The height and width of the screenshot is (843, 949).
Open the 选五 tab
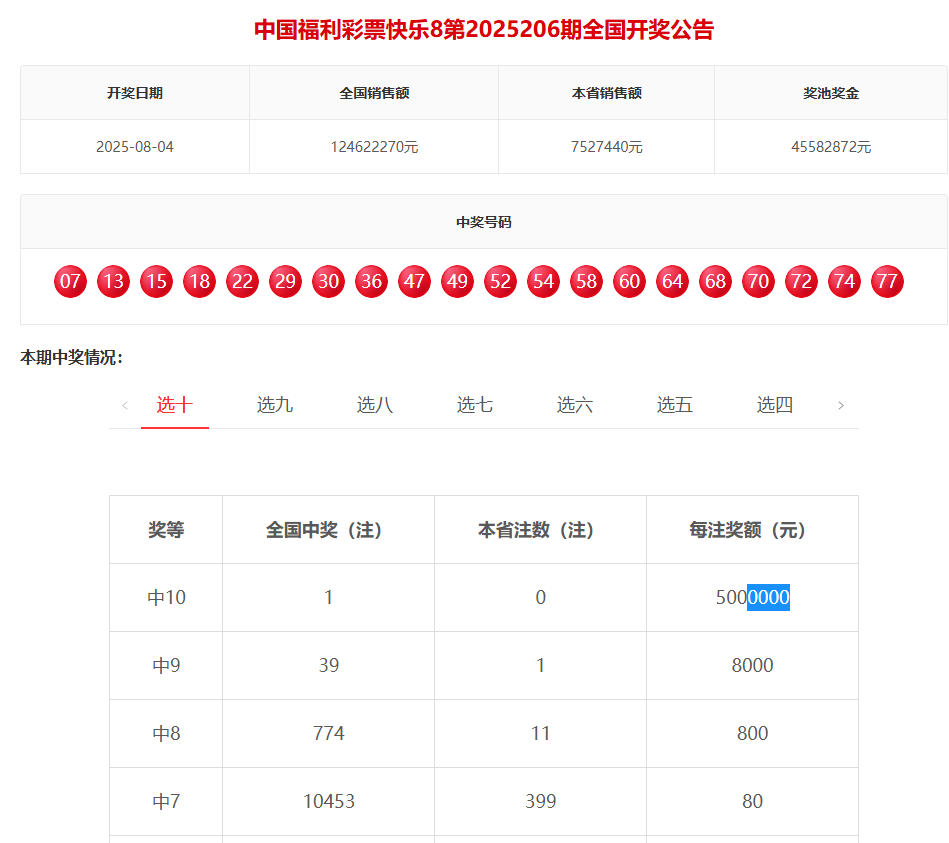pyautogui.click(x=675, y=404)
